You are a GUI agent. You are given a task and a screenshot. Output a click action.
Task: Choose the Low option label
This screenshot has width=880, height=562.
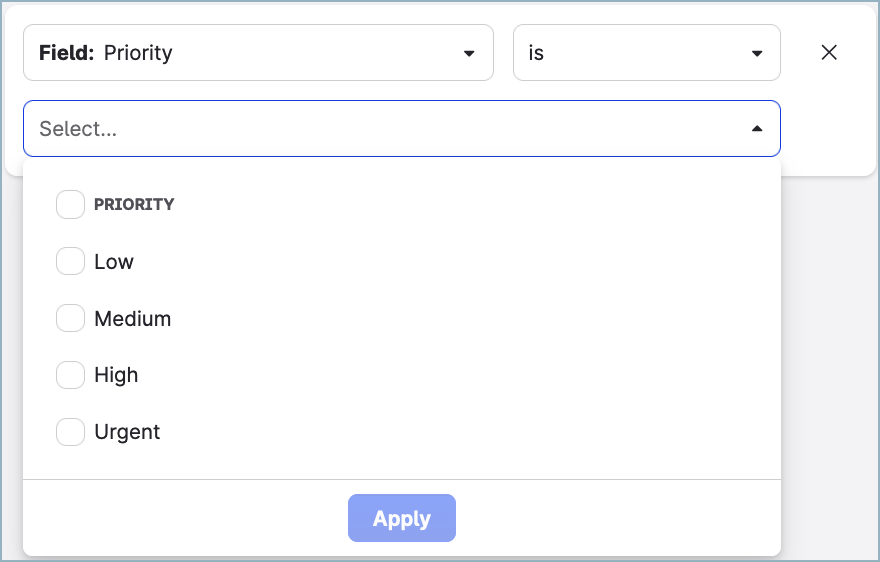(x=114, y=262)
